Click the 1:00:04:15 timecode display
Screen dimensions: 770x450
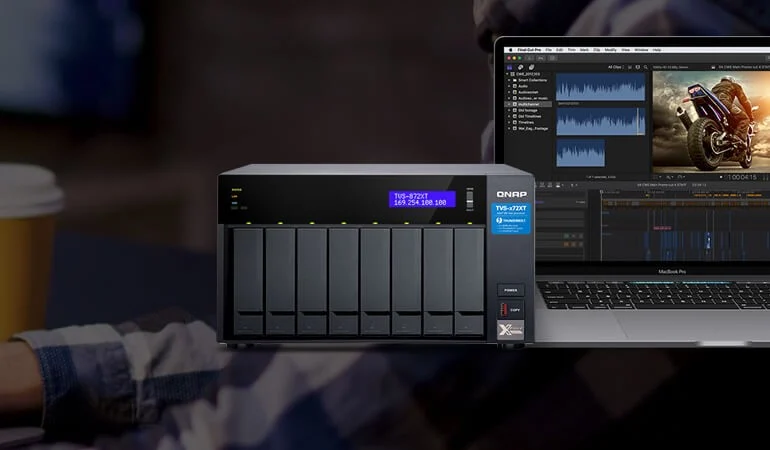point(742,177)
